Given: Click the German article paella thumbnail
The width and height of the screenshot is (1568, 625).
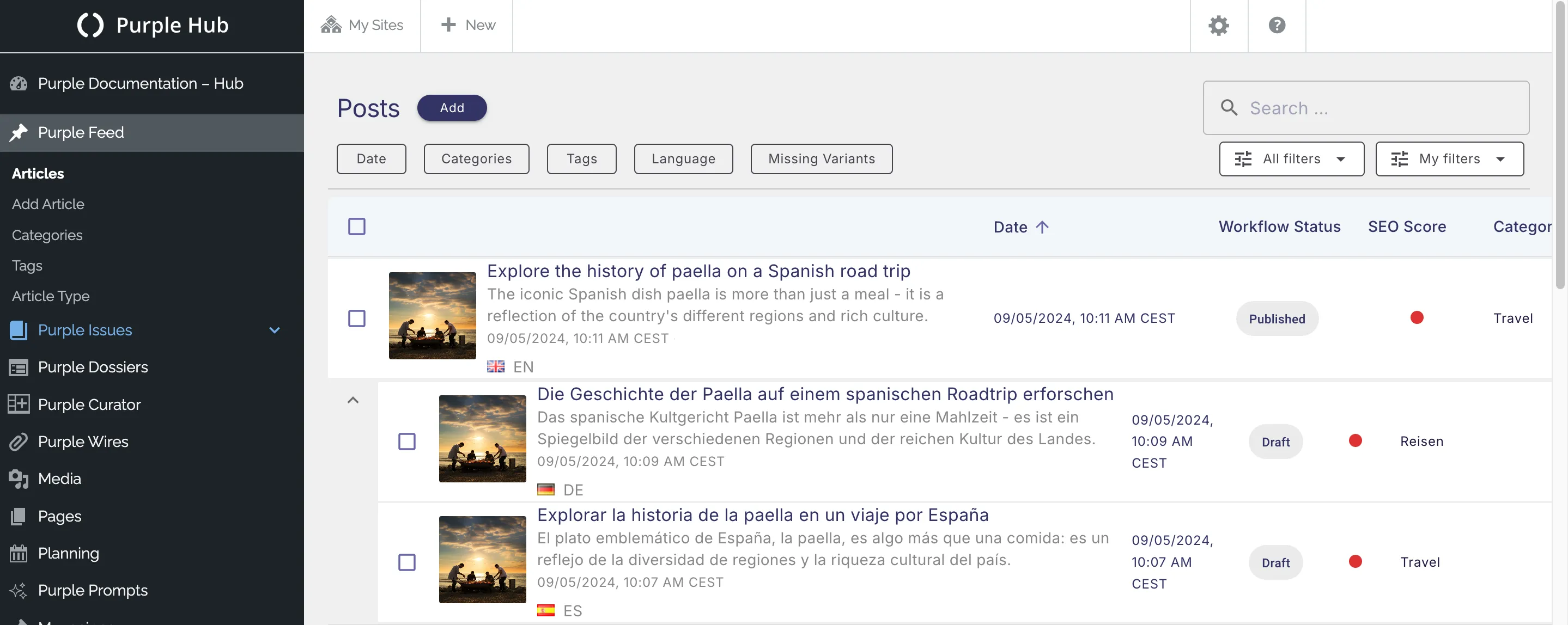Looking at the screenshot, I should coord(482,438).
